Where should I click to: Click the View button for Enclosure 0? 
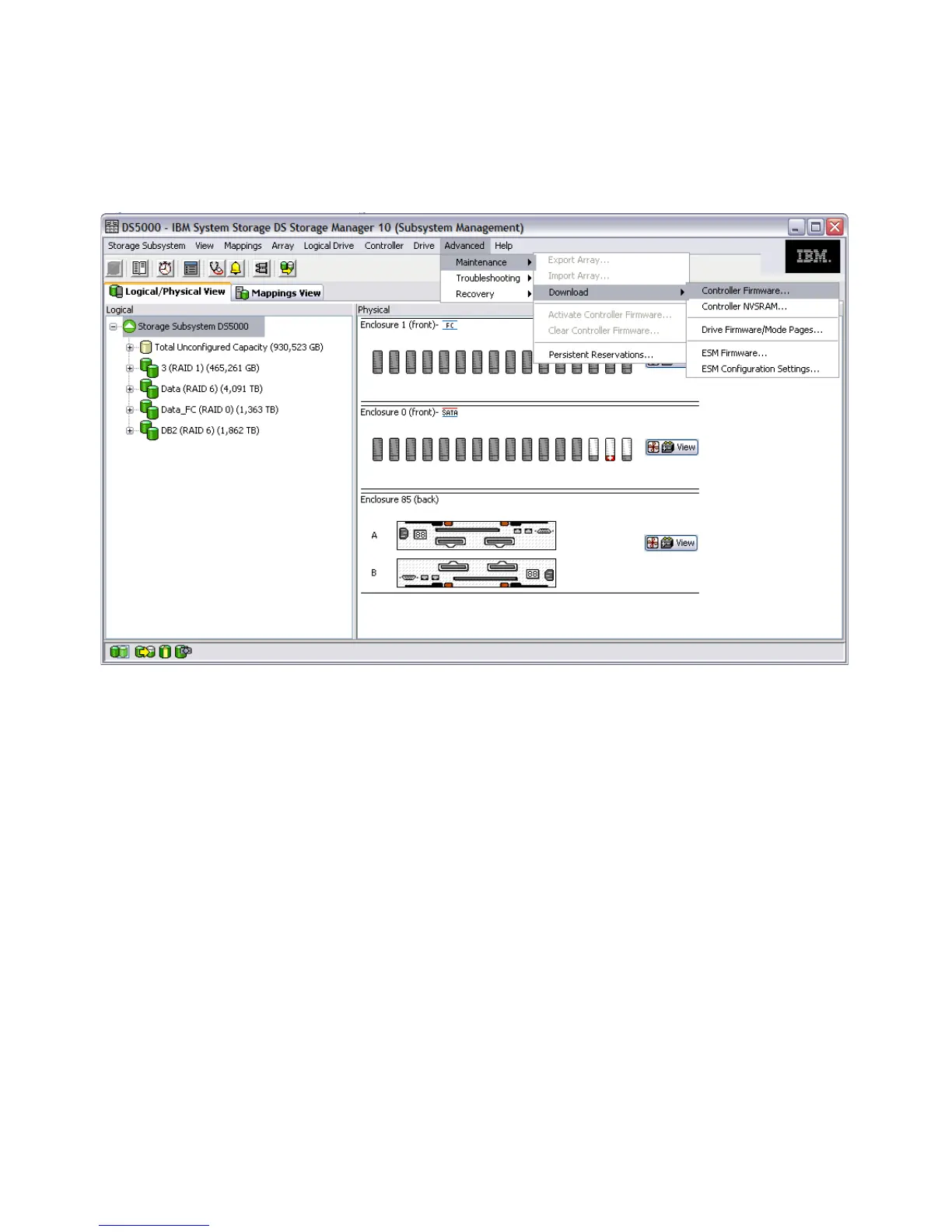tap(672, 447)
